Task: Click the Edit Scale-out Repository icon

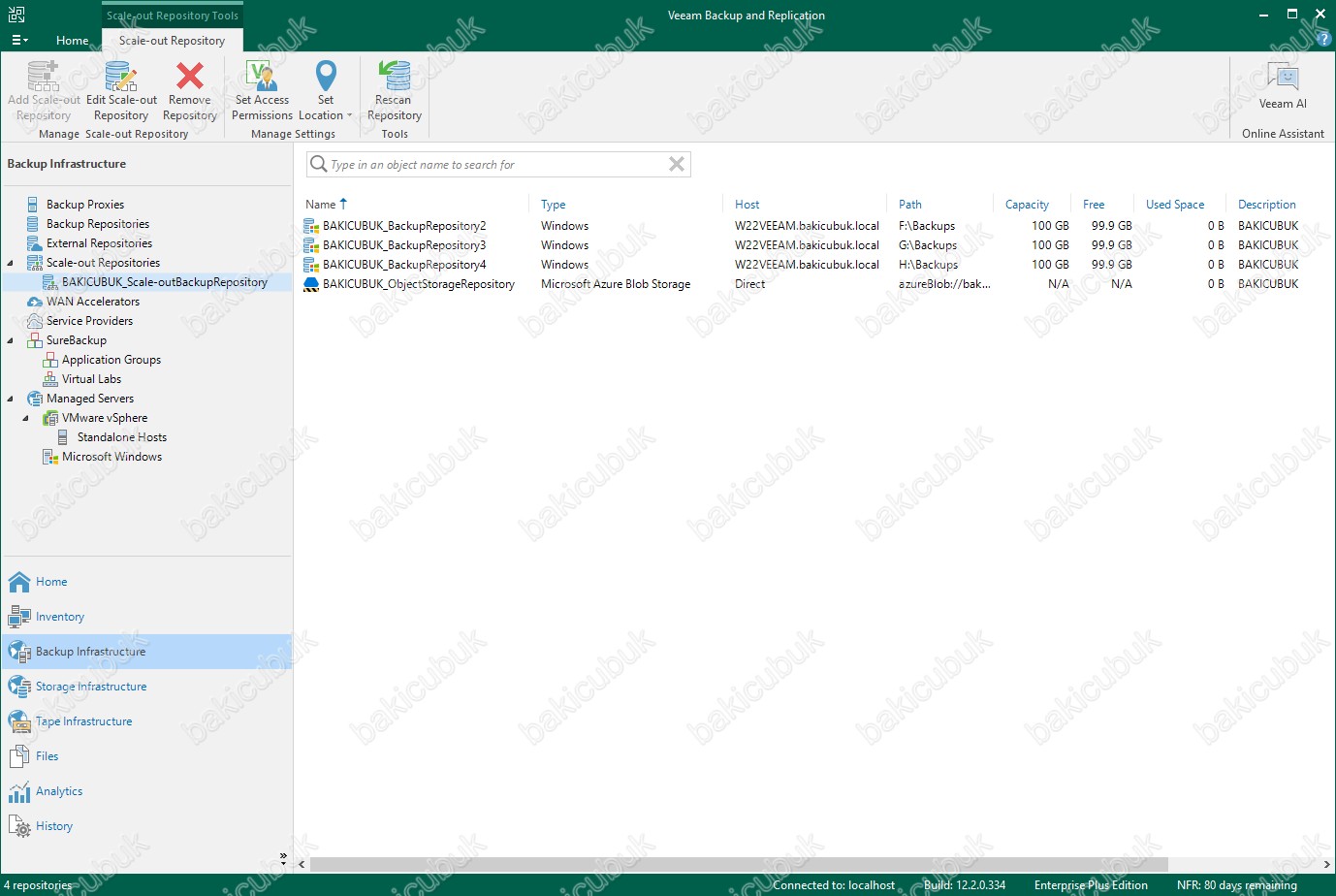Action: pos(121,77)
